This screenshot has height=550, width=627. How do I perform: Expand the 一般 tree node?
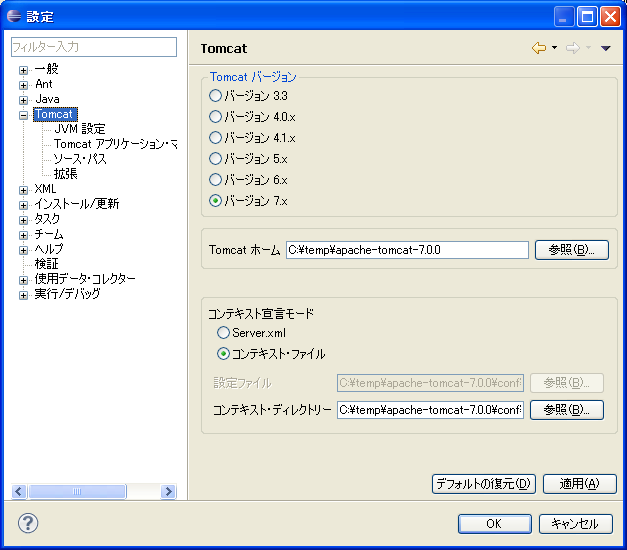[23, 70]
